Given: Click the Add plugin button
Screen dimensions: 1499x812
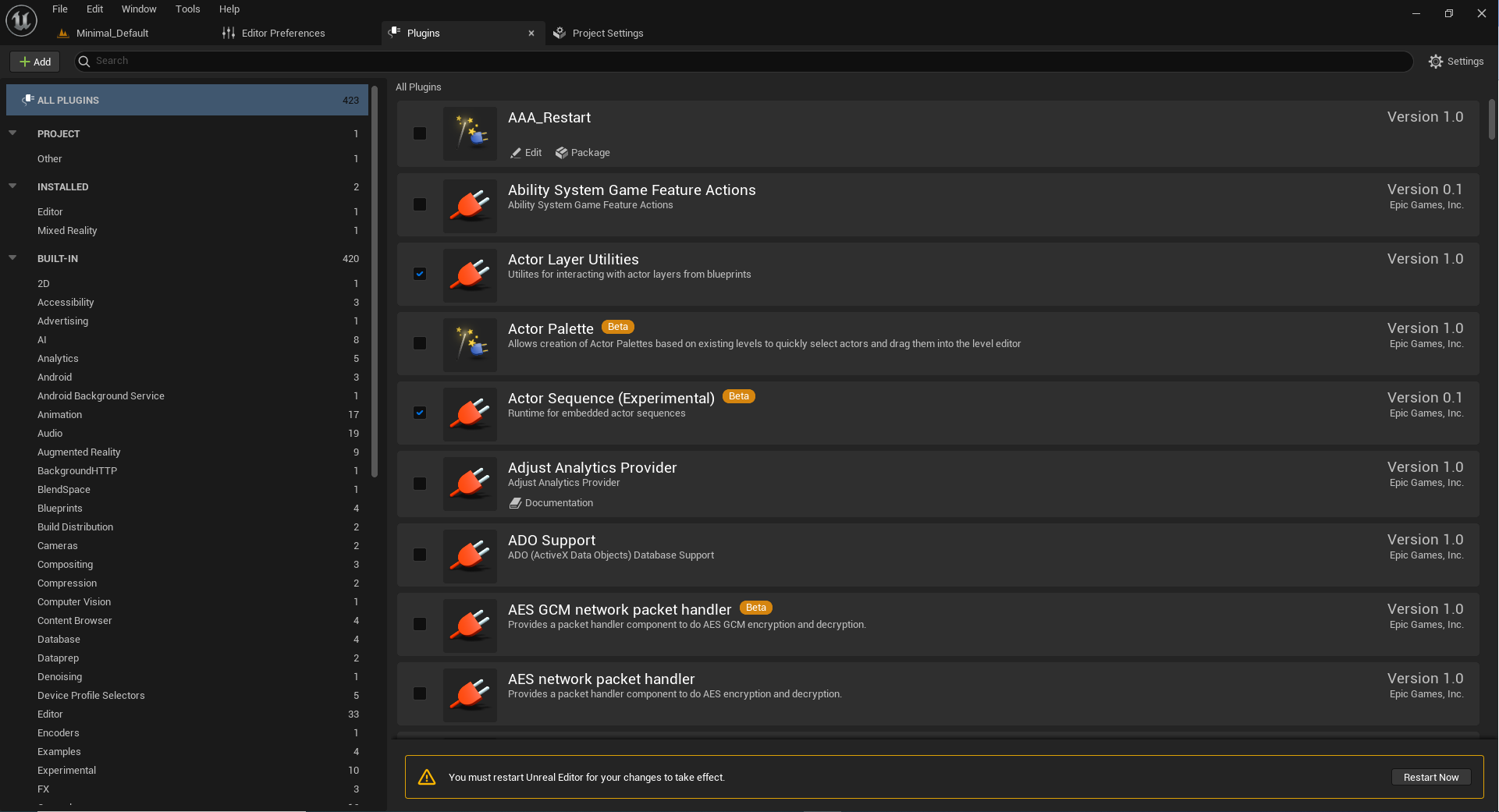Looking at the screenshot, I should [35, 62].
